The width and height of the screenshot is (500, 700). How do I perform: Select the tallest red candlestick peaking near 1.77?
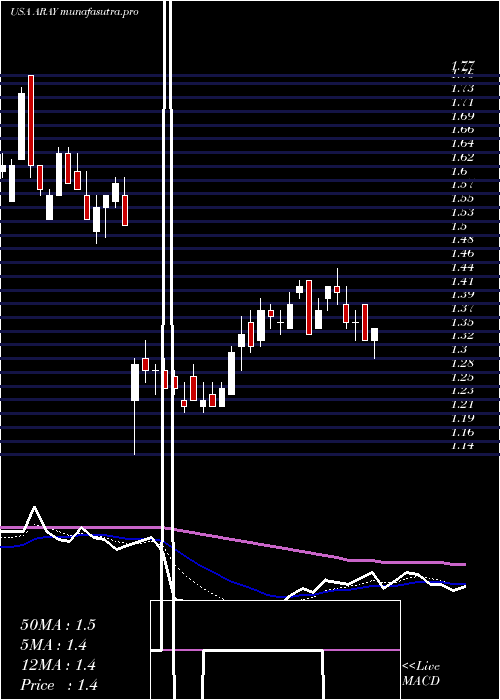31,121
